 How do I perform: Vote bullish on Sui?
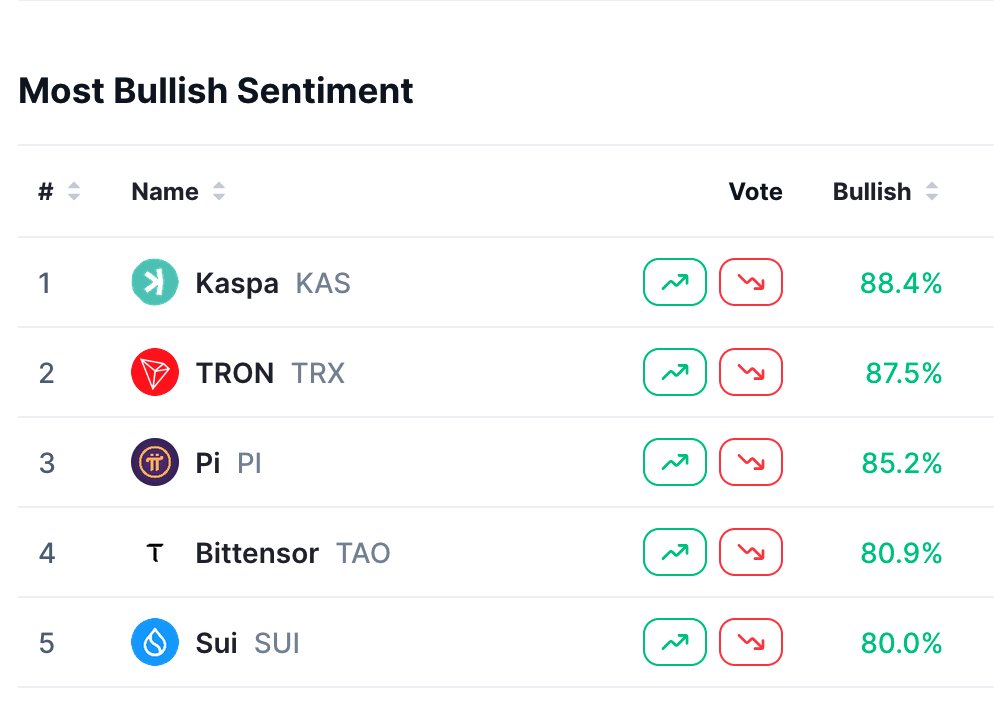675,643
